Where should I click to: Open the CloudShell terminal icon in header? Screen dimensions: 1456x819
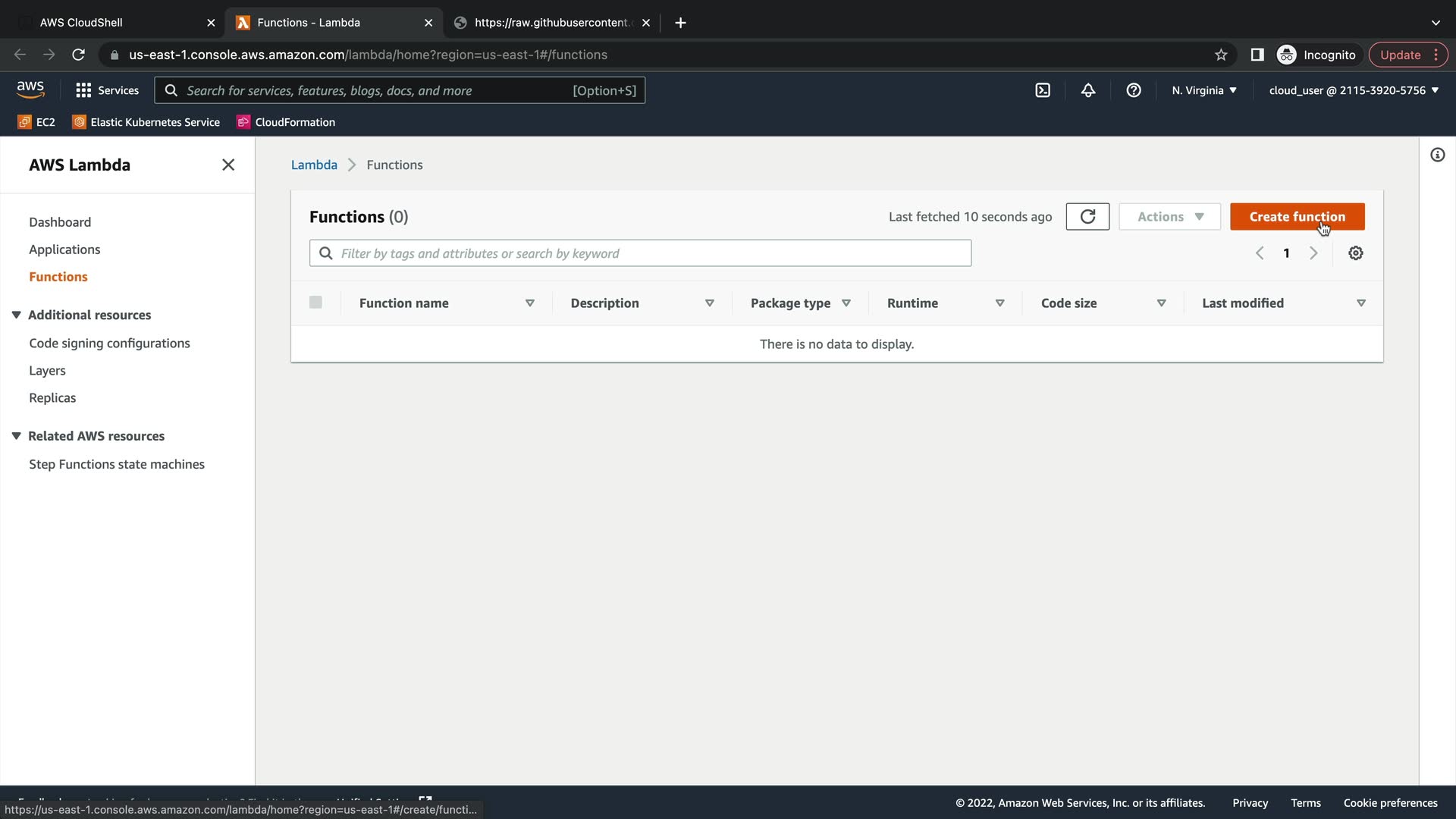click(1043, 90)
